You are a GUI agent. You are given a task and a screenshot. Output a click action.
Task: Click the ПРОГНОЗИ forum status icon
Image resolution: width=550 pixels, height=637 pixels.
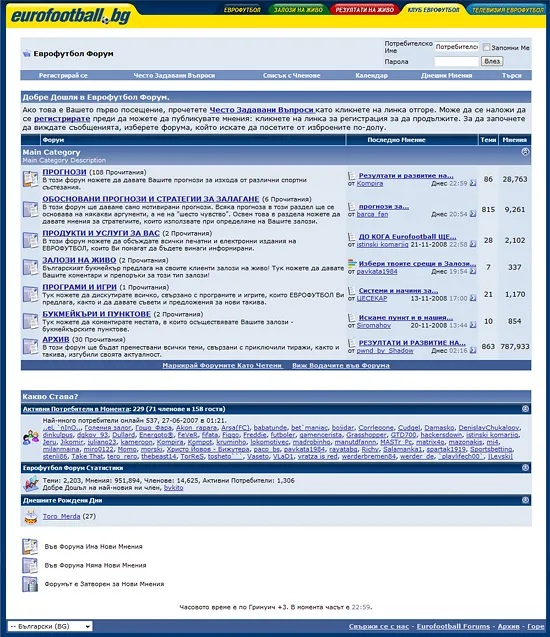(30, 179)
